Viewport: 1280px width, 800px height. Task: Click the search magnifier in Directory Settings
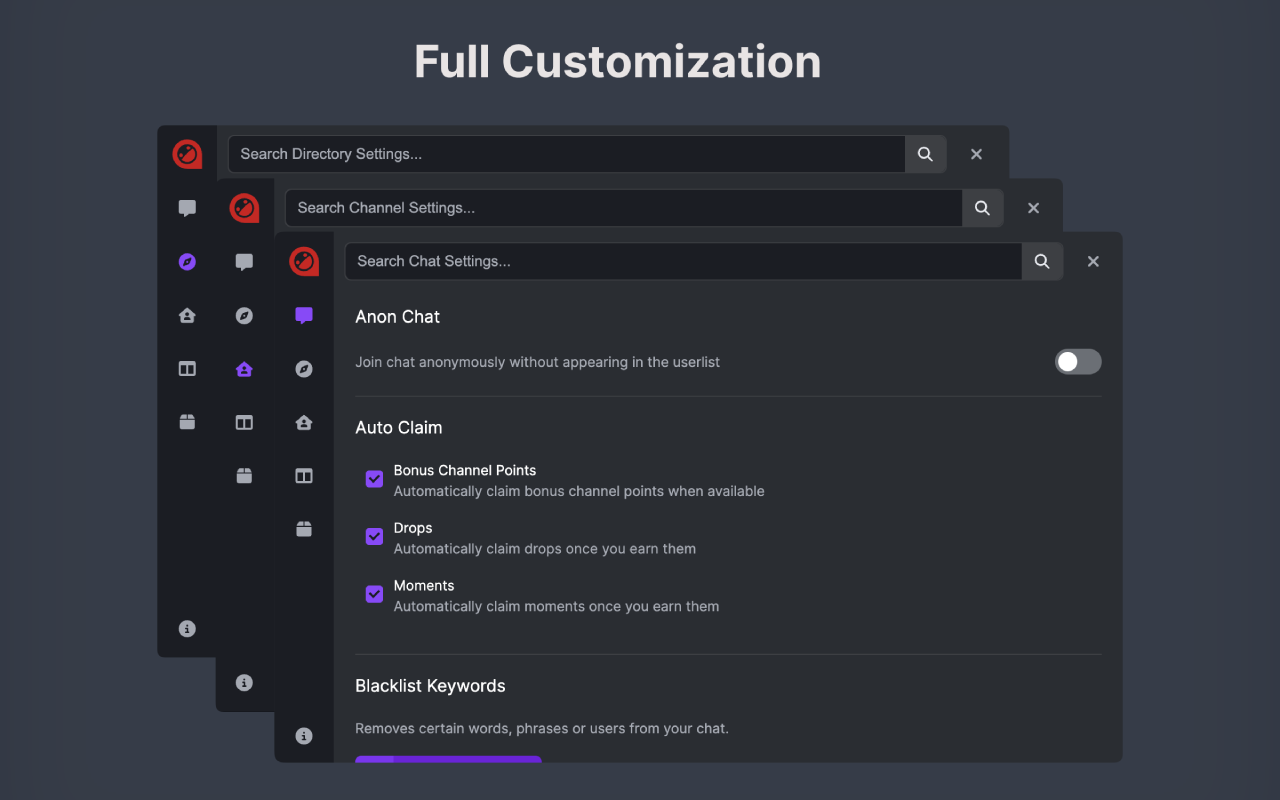925,154
